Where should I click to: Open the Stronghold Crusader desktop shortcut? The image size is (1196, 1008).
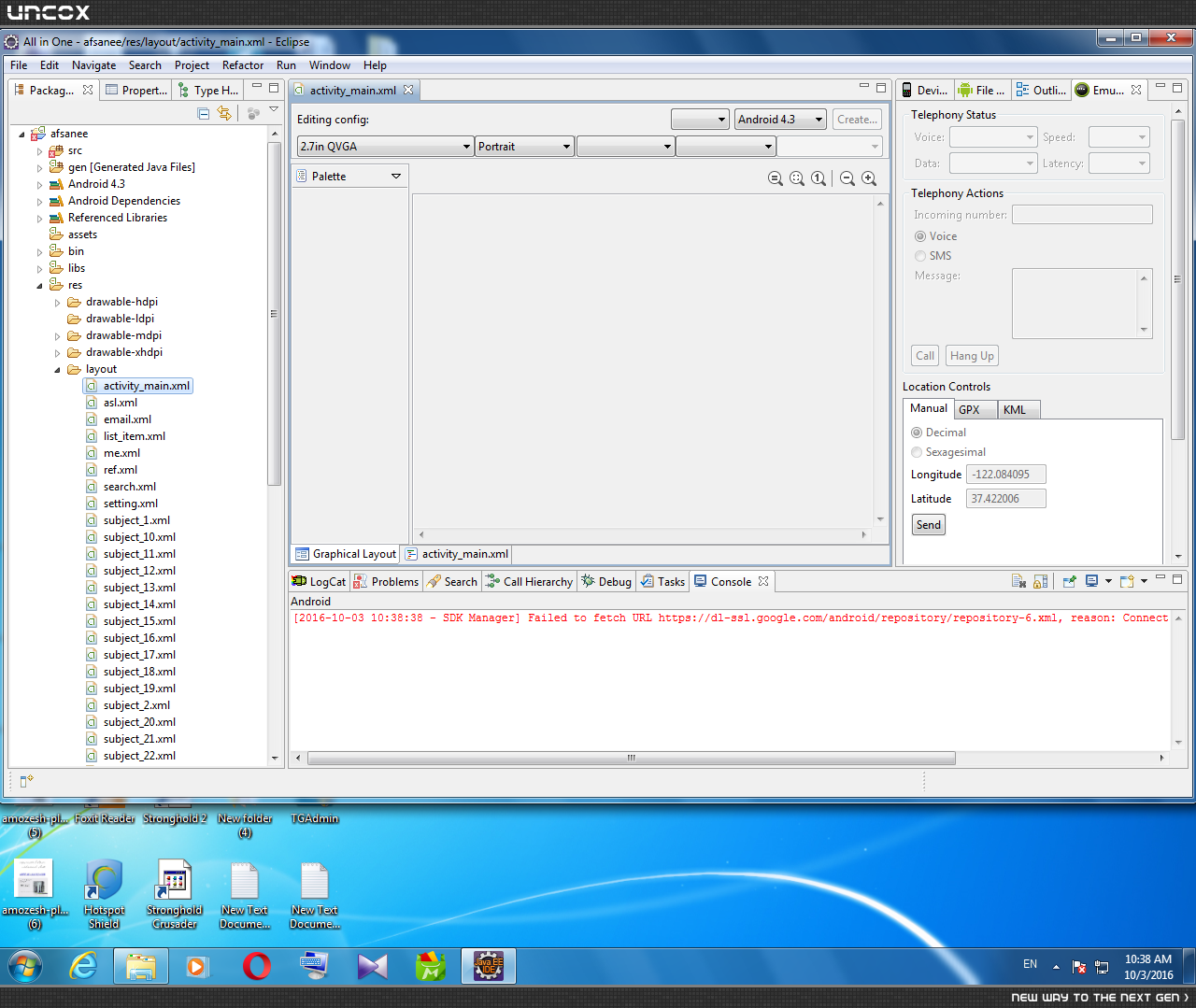point(175,894)
